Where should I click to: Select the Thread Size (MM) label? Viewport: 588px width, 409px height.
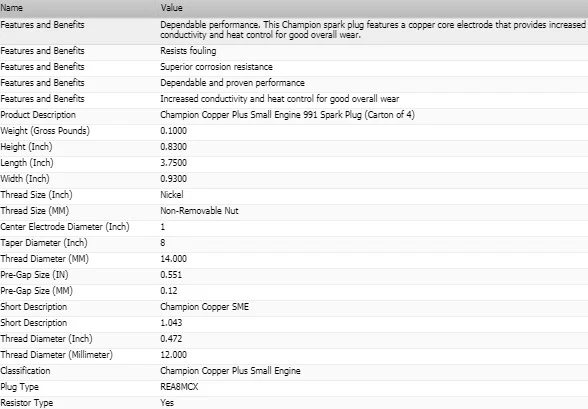click(34, 211)
